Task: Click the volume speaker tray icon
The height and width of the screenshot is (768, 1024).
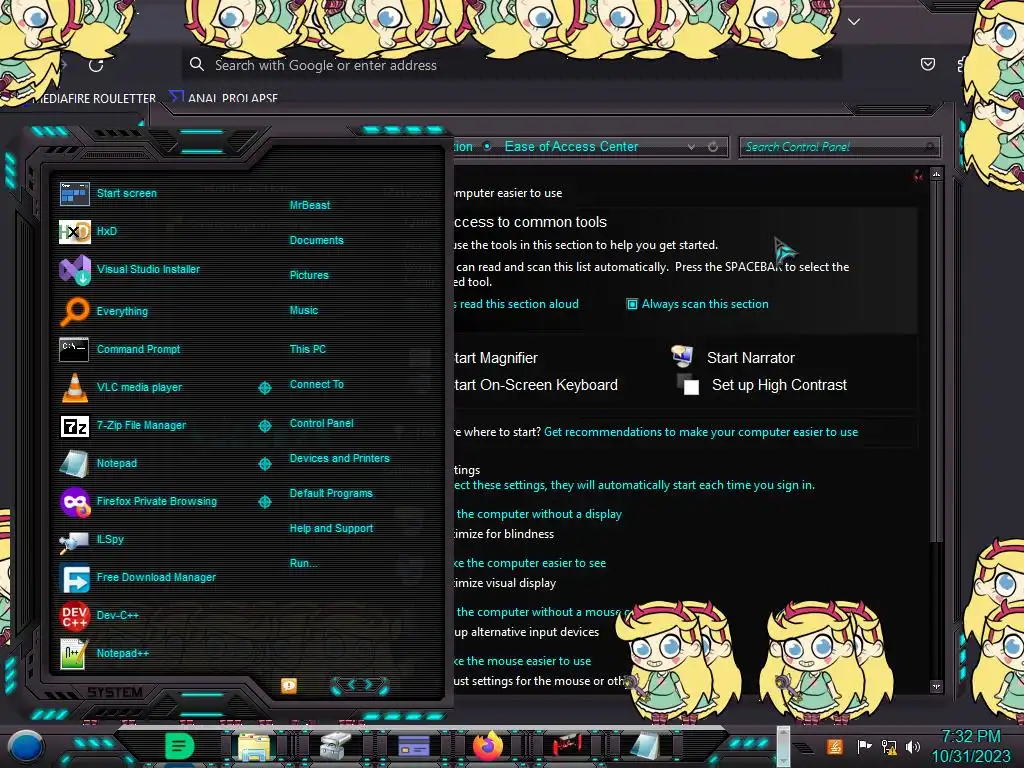Action: point(913,746)
